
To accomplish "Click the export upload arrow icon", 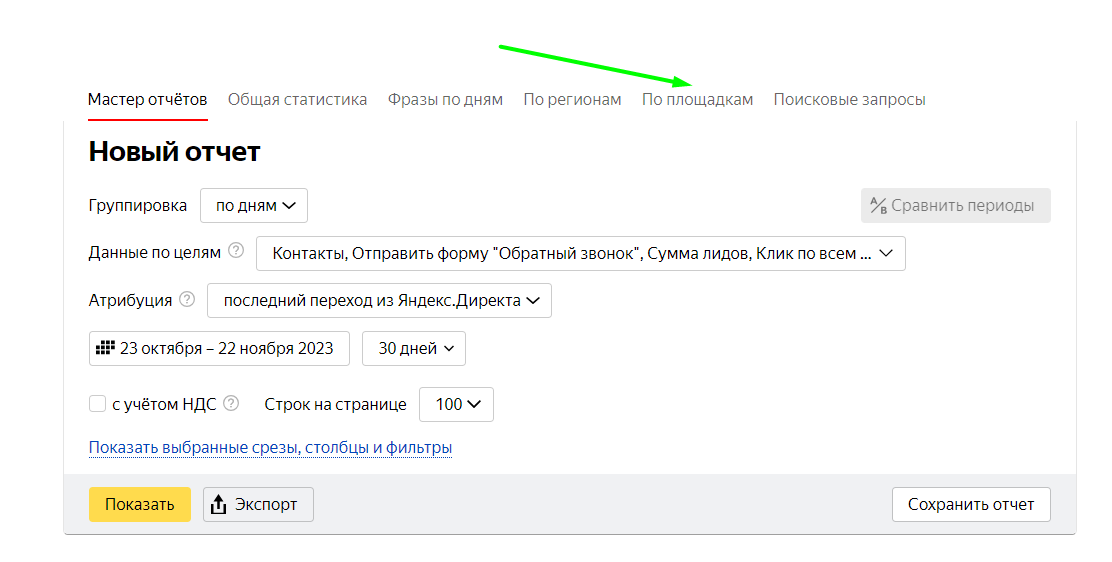I will [218, 505].
